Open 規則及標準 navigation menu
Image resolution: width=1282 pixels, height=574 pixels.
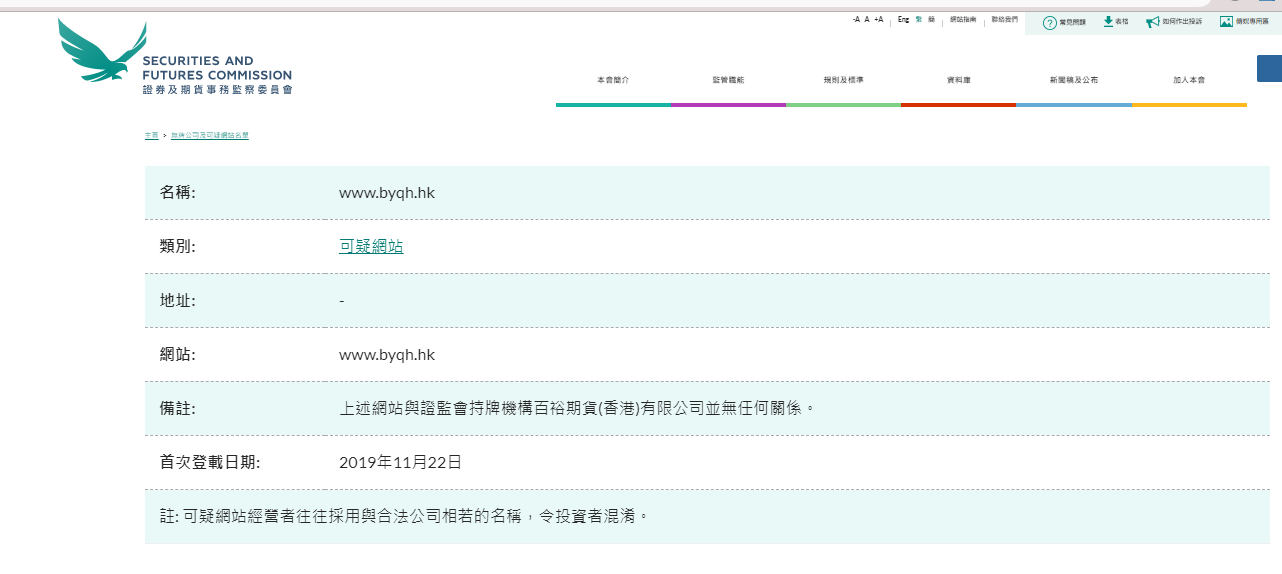click(x=843, y=80)
